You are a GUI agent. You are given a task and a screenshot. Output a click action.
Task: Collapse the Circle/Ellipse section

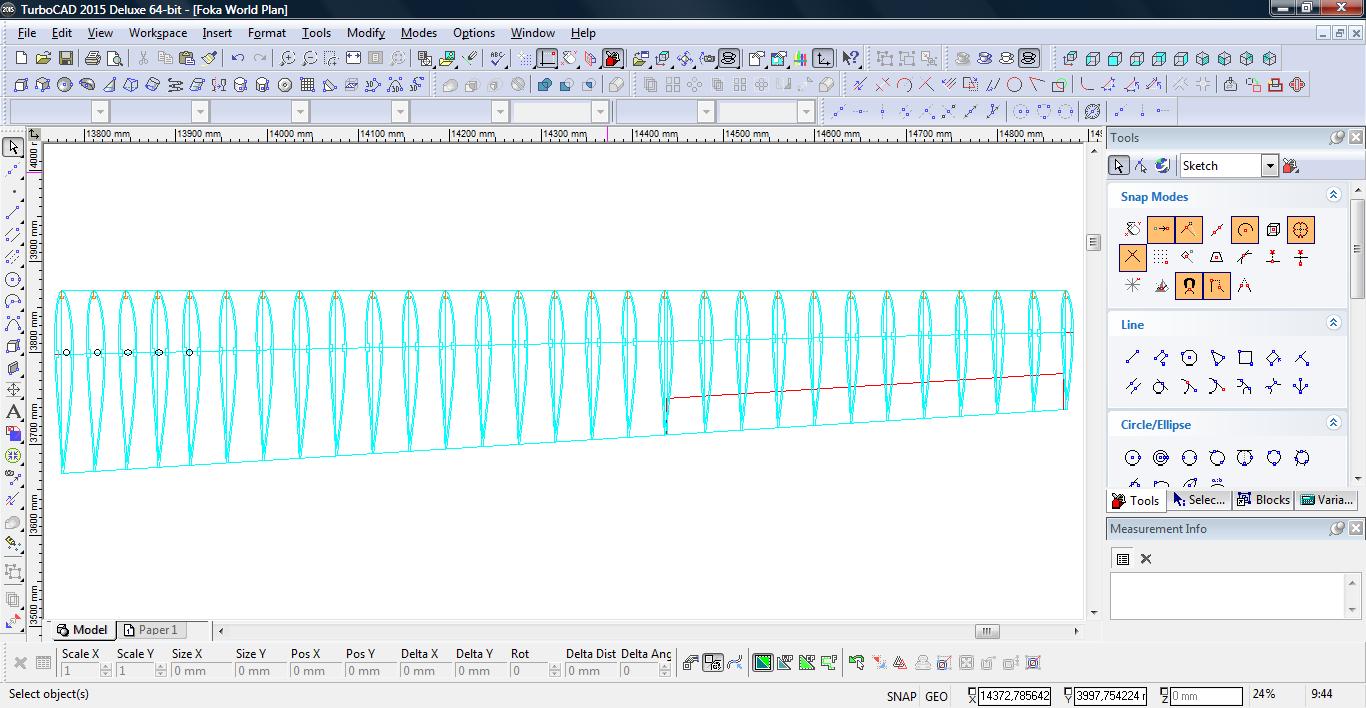point(1333,424)
